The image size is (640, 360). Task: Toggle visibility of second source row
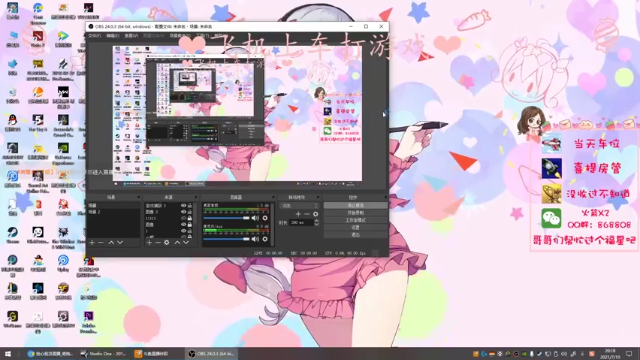click(x=183, y=212)
